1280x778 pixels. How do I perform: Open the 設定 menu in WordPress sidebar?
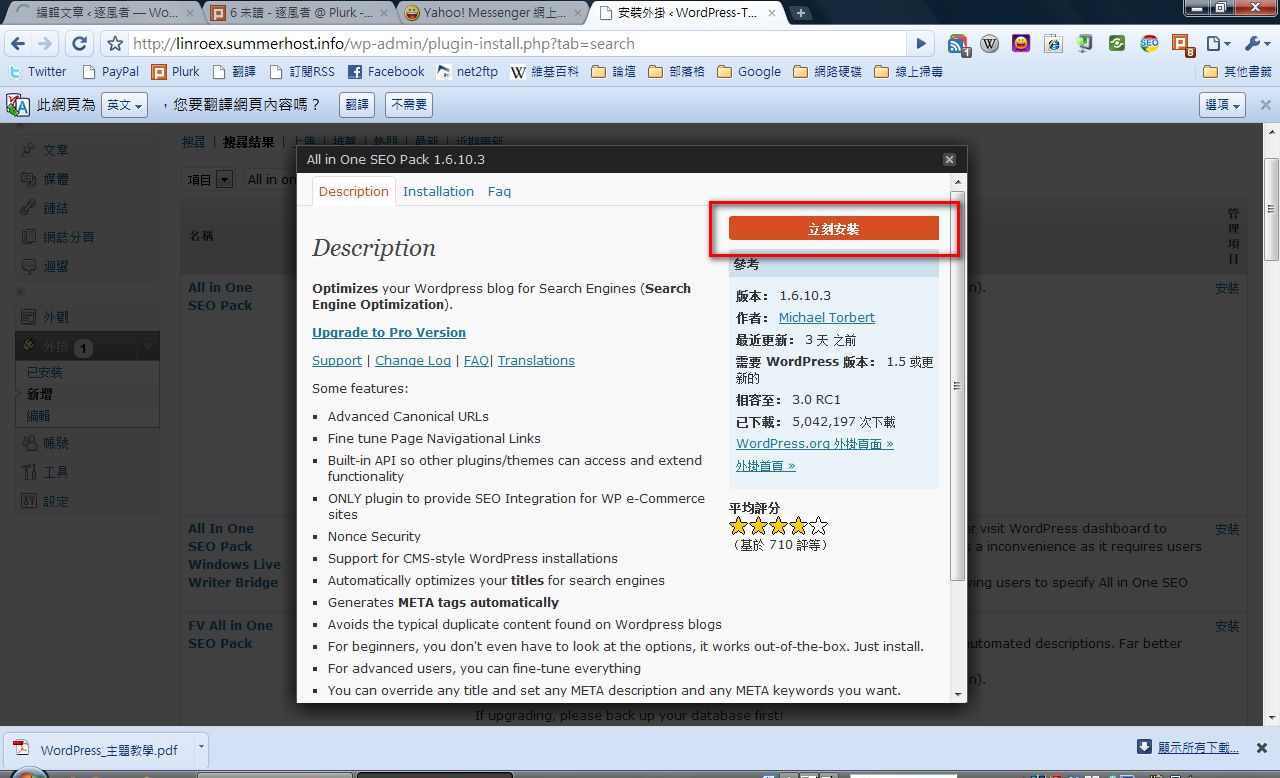point(56,500)
